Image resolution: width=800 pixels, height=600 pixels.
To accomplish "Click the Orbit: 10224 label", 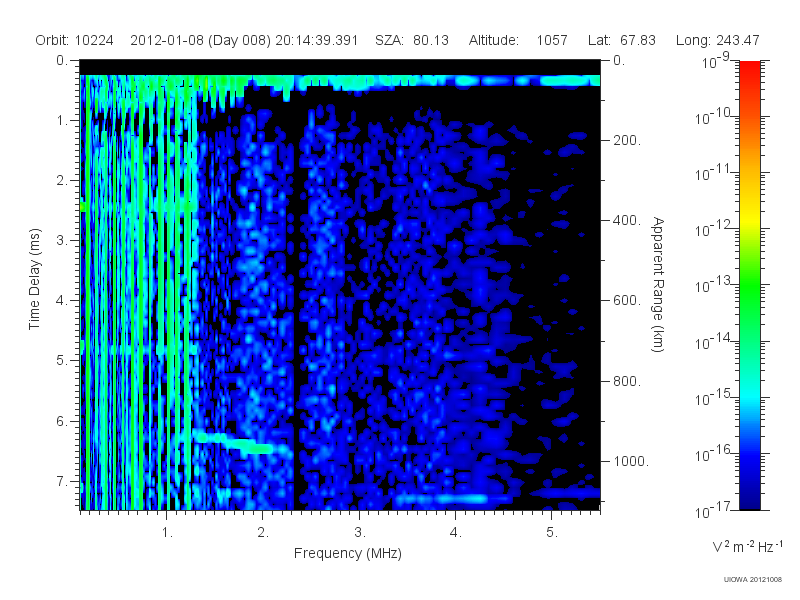I will tap(74, 40).
